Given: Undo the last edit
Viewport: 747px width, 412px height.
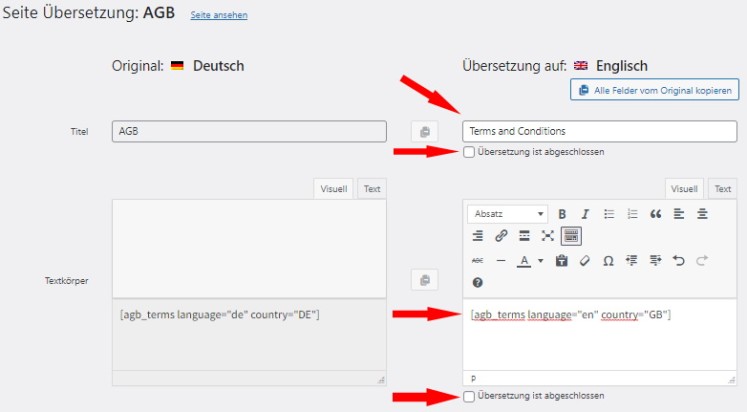Looking at the screenshot, I should tap(679, 261).
